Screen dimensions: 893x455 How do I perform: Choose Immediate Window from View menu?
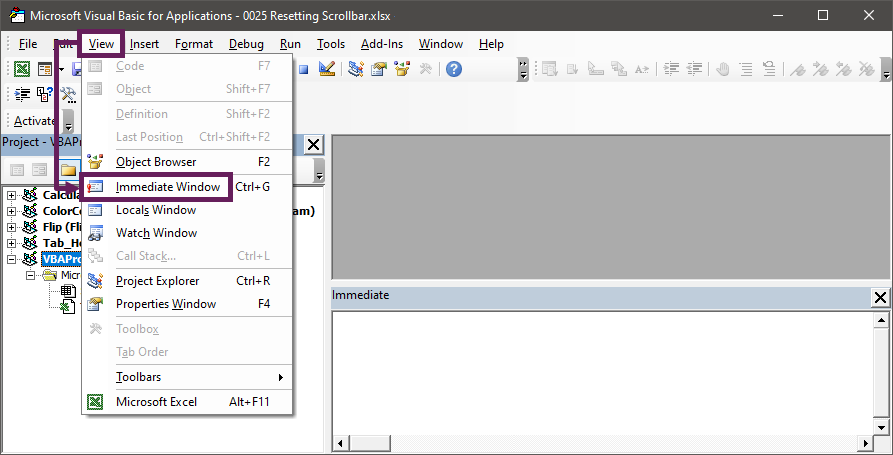pyautogui.click(x=187, y=187)
